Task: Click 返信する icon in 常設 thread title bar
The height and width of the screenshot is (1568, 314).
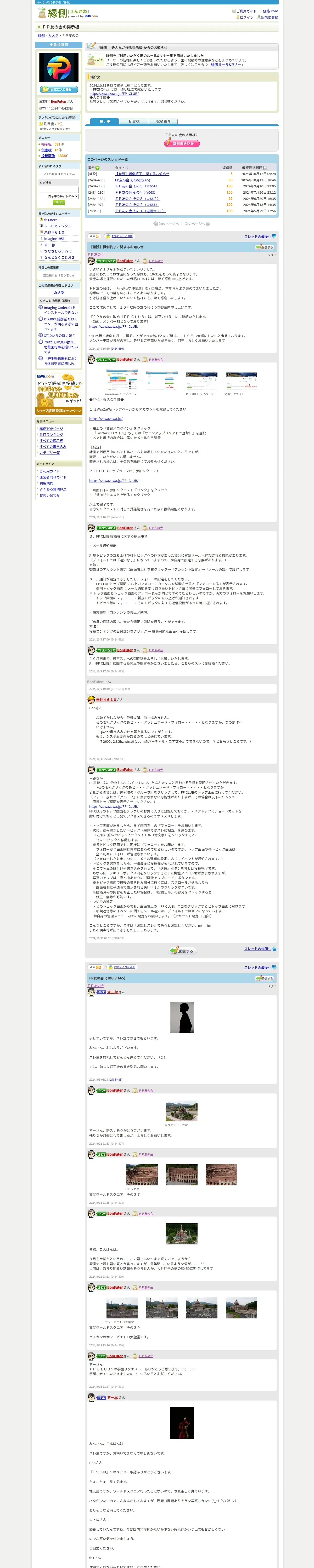Action: click(265, 247)
